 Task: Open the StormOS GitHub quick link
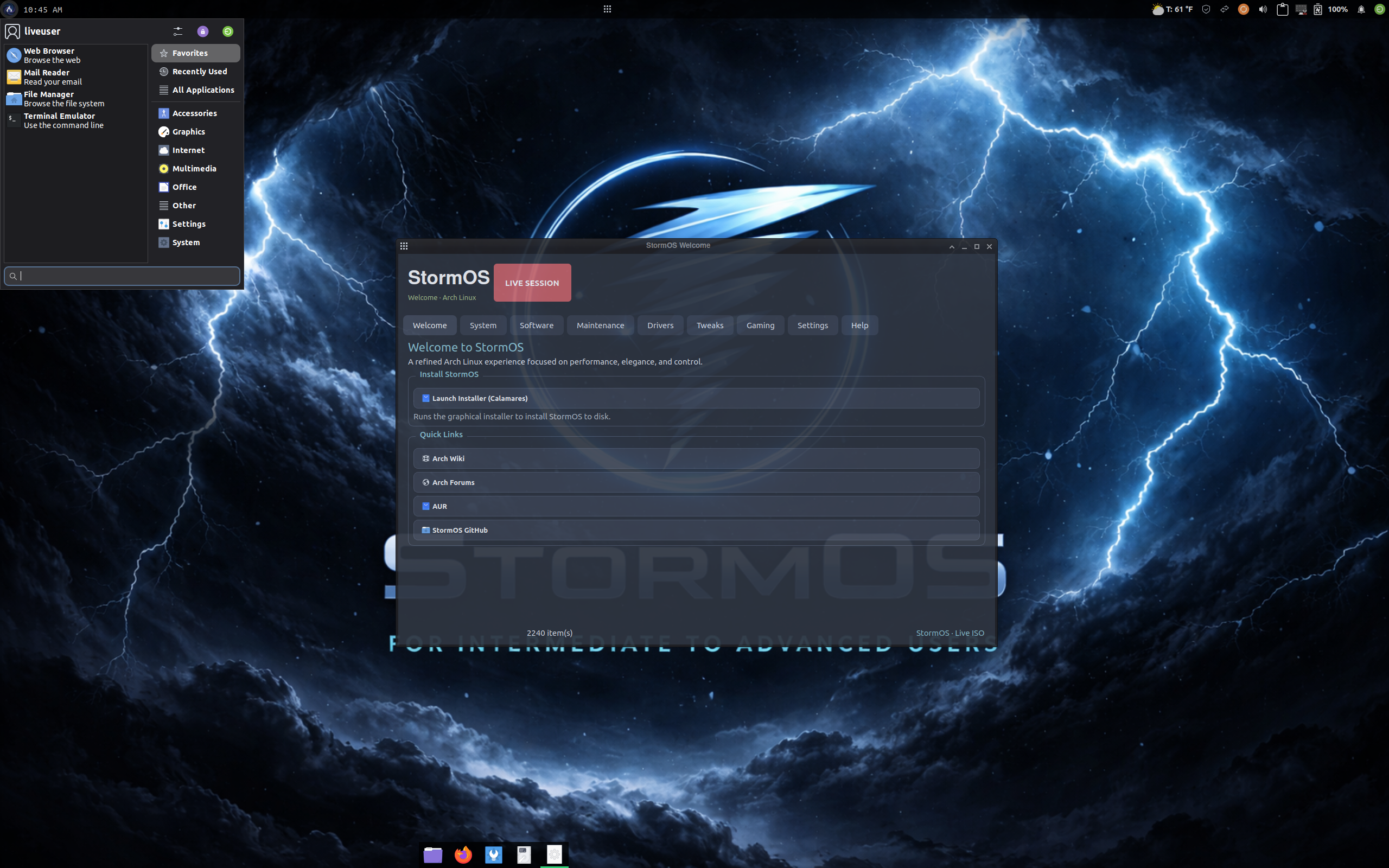coord(696,530)
